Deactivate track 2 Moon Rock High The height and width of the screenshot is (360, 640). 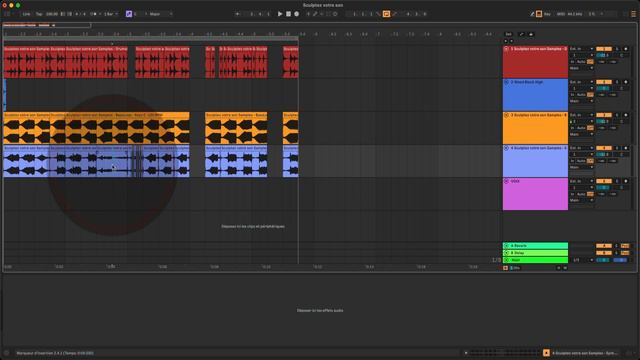click(x=604, y=82)
